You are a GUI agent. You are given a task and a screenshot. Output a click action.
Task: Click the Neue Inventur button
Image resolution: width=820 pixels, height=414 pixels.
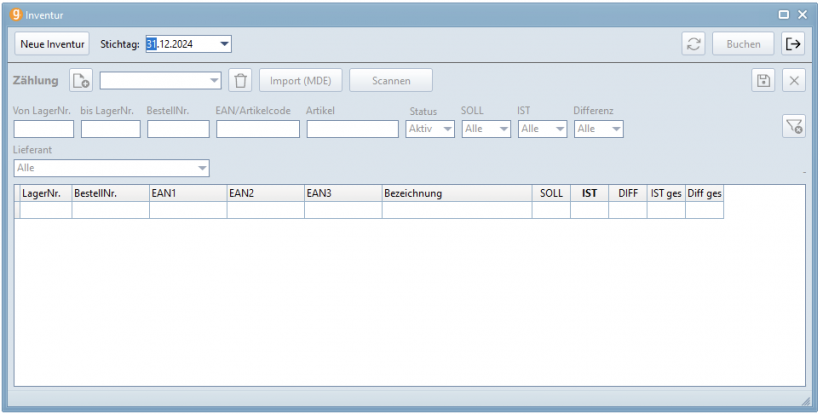tap(52, 44)
